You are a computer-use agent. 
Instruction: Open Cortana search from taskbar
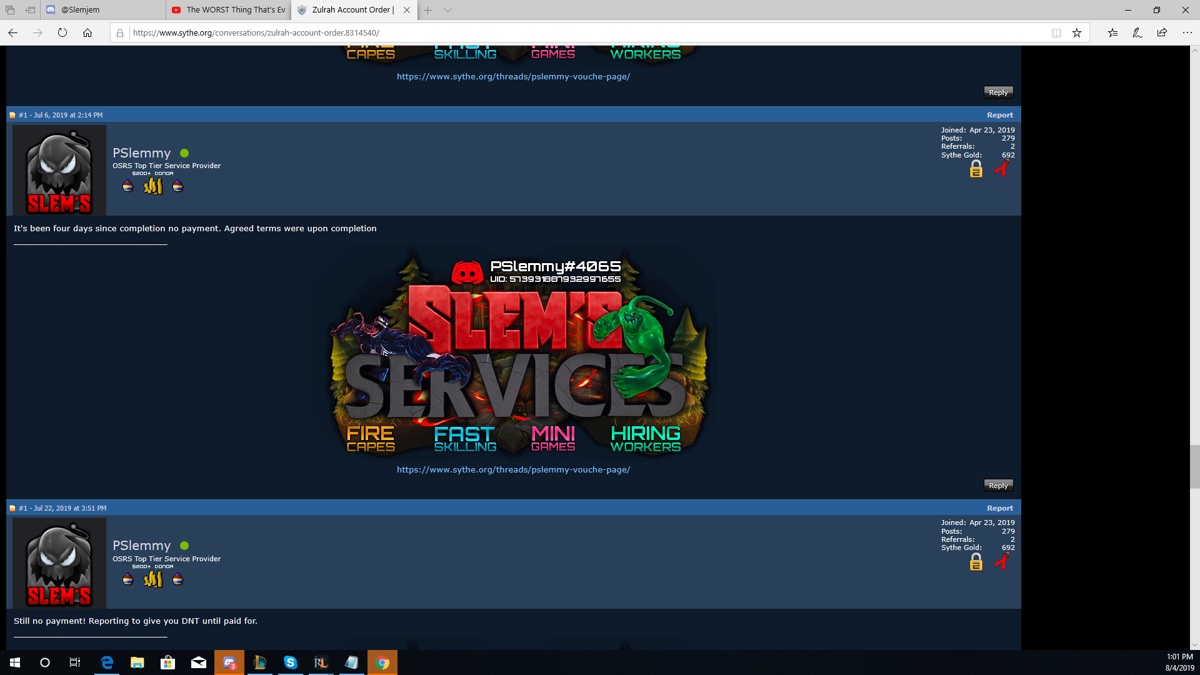coord(45,662)
